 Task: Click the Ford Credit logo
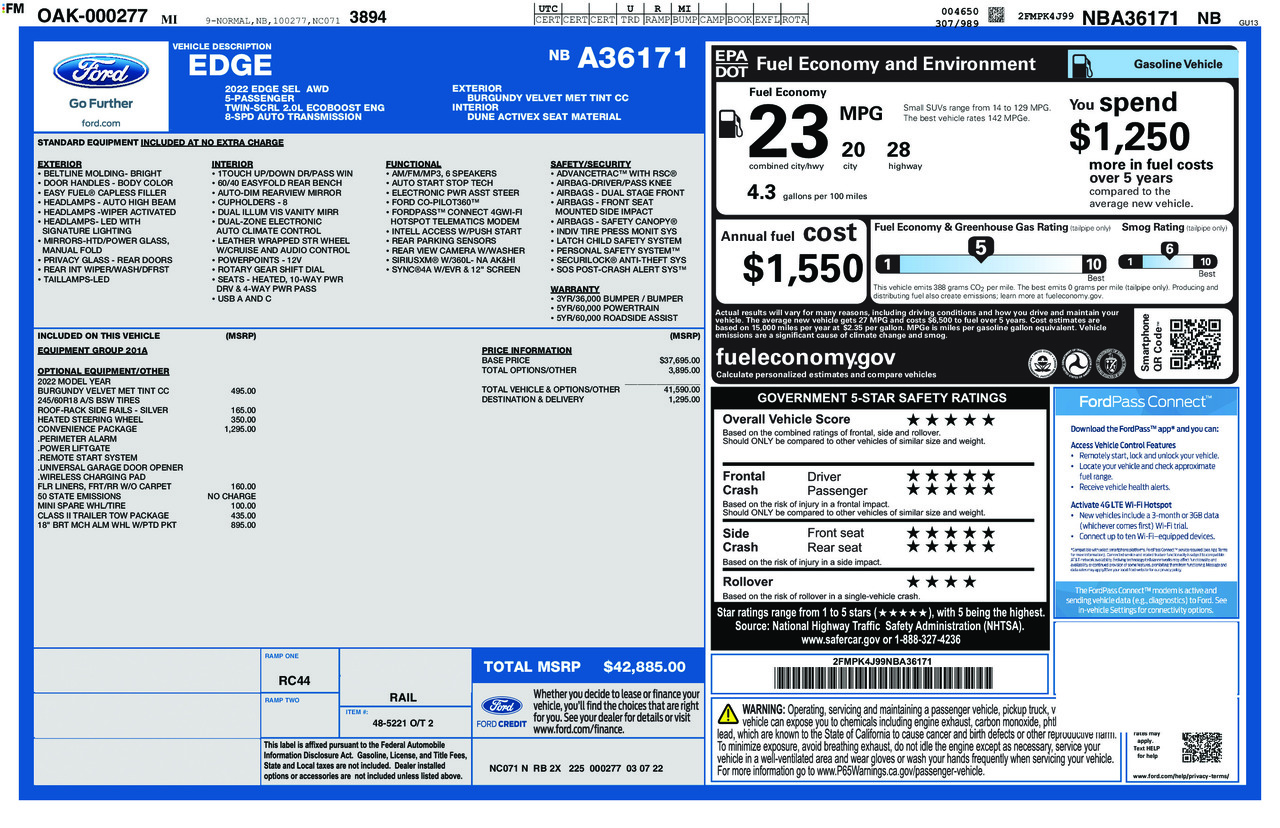(x=501, y=711)
